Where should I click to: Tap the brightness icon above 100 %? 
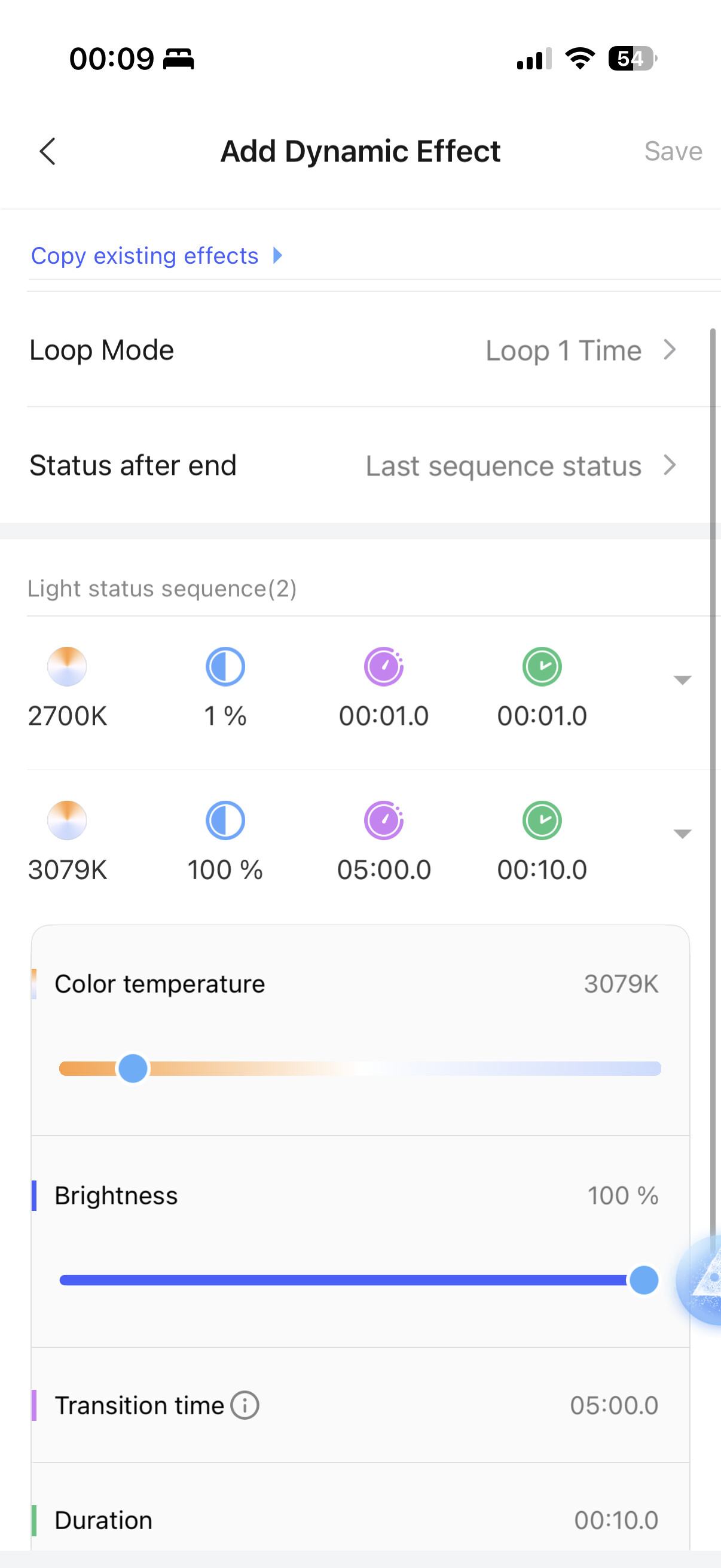pyautogui.click(x=225, y=820)
